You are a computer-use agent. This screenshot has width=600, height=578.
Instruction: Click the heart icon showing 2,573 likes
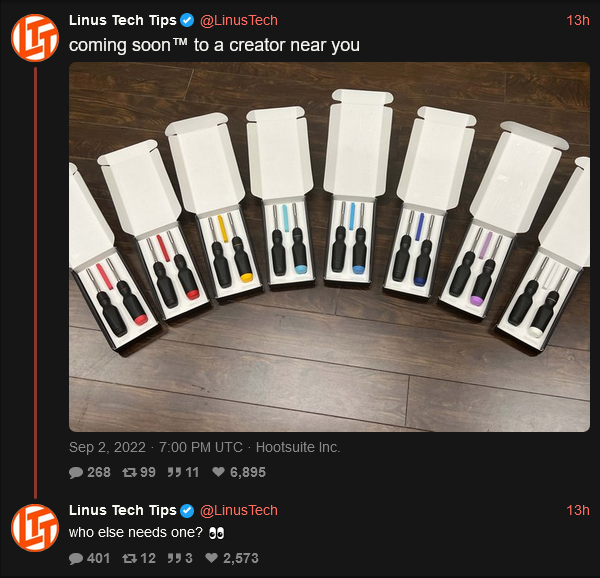tap(212, 558)
